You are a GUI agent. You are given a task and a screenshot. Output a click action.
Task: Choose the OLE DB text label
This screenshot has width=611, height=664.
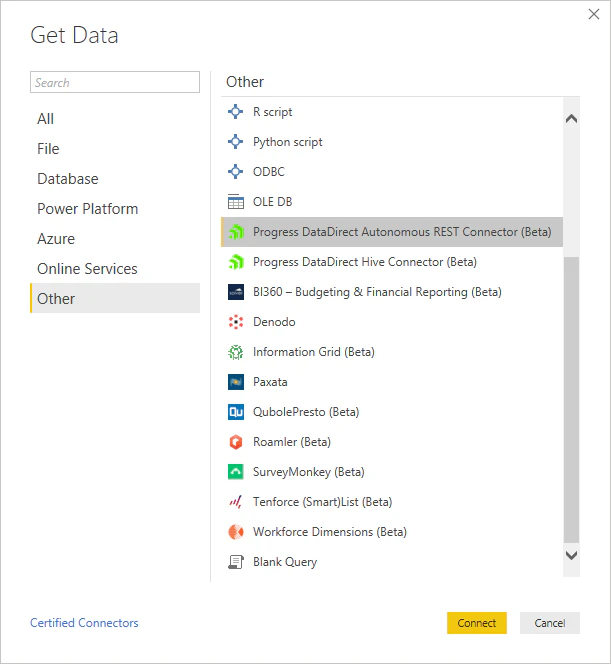[x=273, y=202]
